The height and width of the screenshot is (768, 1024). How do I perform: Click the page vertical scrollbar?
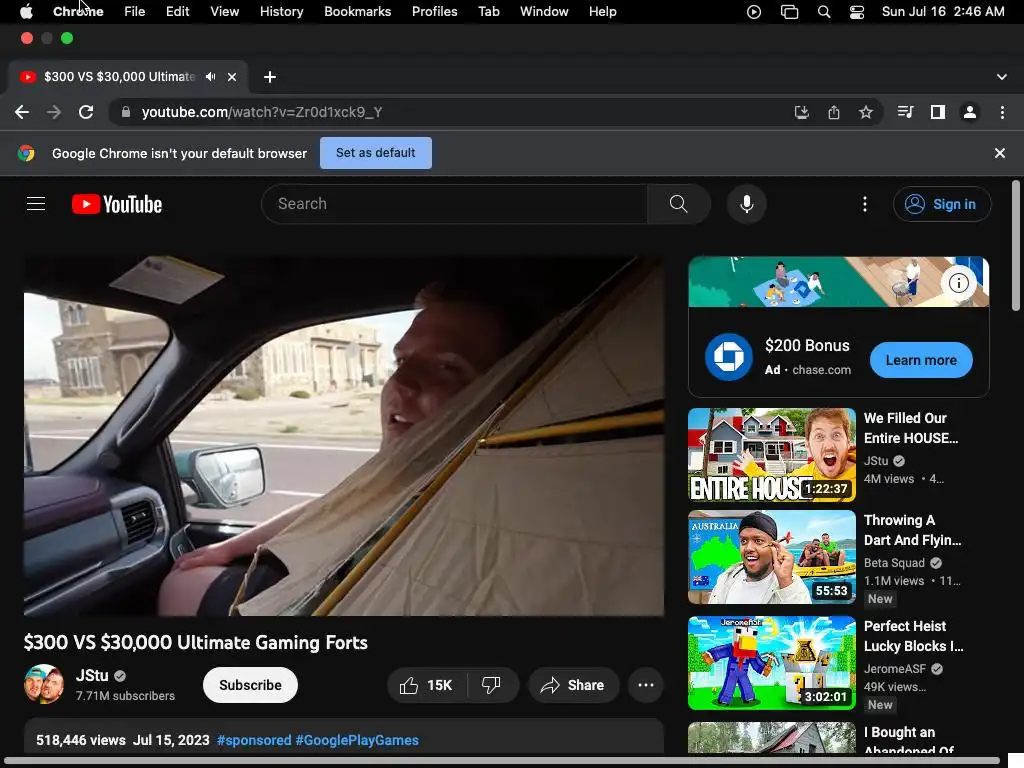1016,246
